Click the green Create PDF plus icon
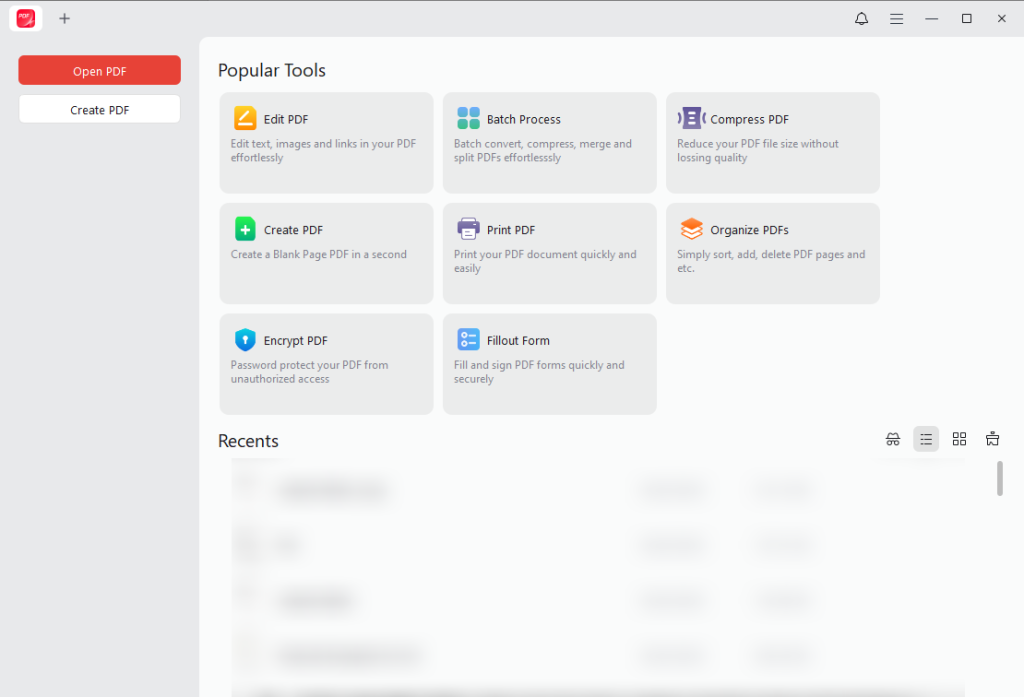Viewport: 1024px width, 697px height. coord(245,229)
